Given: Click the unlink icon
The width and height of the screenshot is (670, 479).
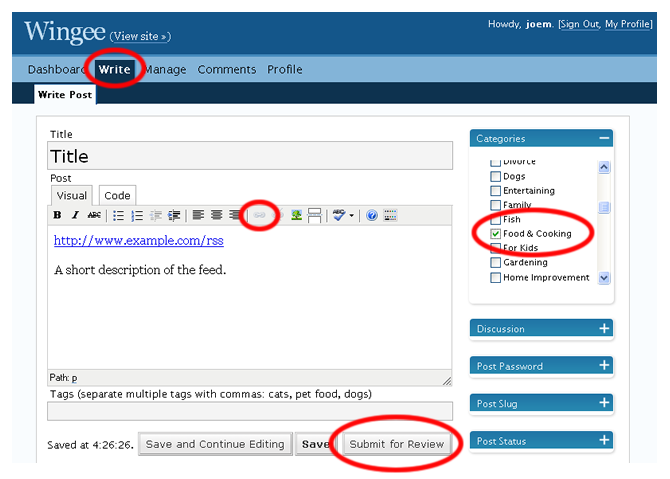Looking at the screenshot, I should [x=279, y=215].
